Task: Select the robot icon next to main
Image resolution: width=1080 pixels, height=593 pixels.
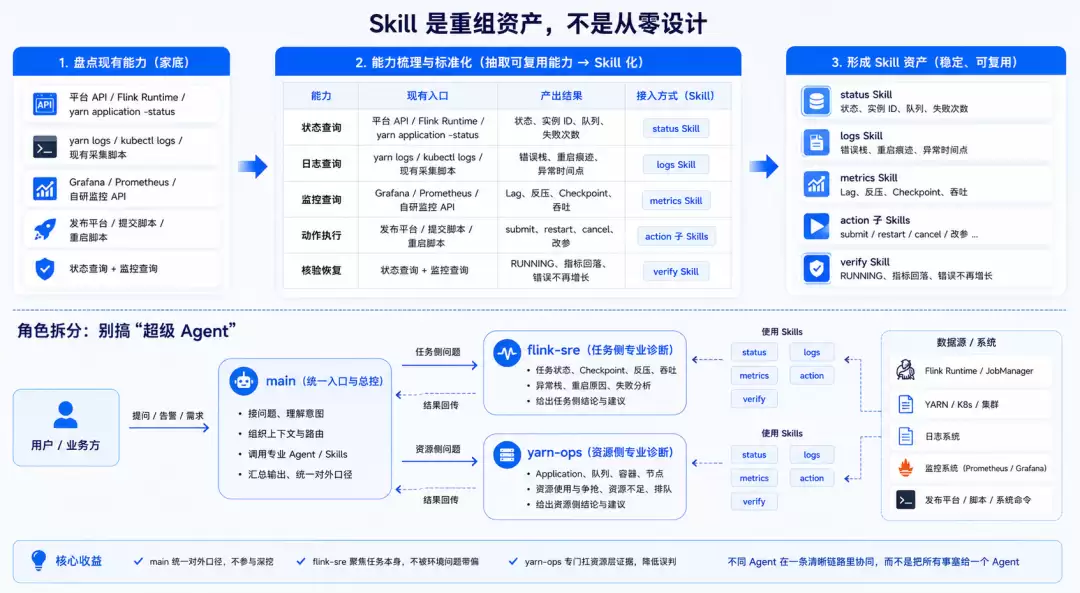Action: coord(243,381)
